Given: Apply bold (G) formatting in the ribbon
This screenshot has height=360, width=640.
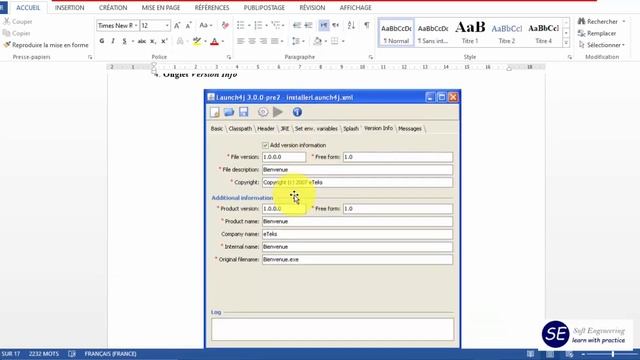Looking at the screenshot, I should 102,41.
